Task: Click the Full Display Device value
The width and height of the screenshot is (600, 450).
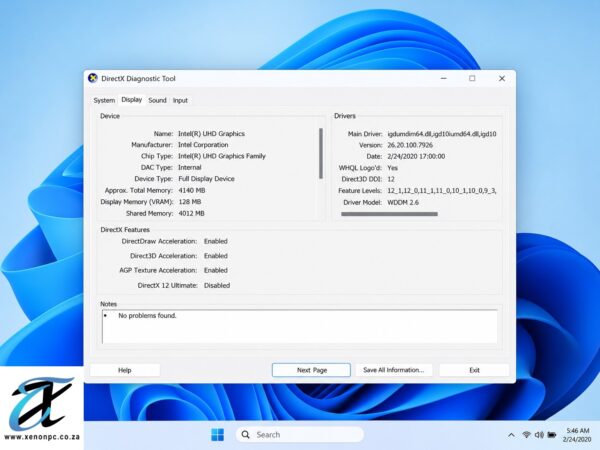Action: [206, 179]
